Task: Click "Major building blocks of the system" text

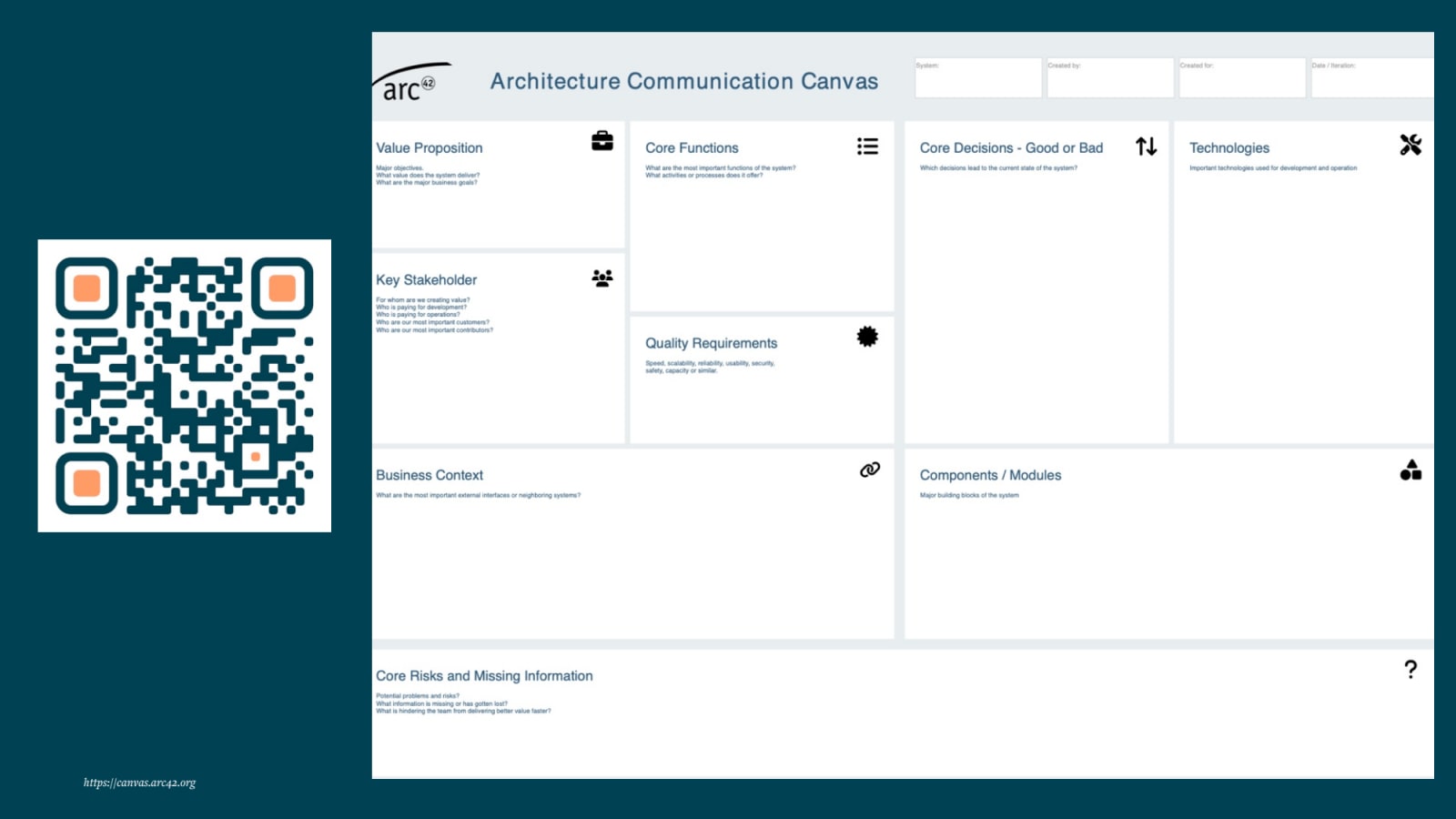Action: pos(969,496)
